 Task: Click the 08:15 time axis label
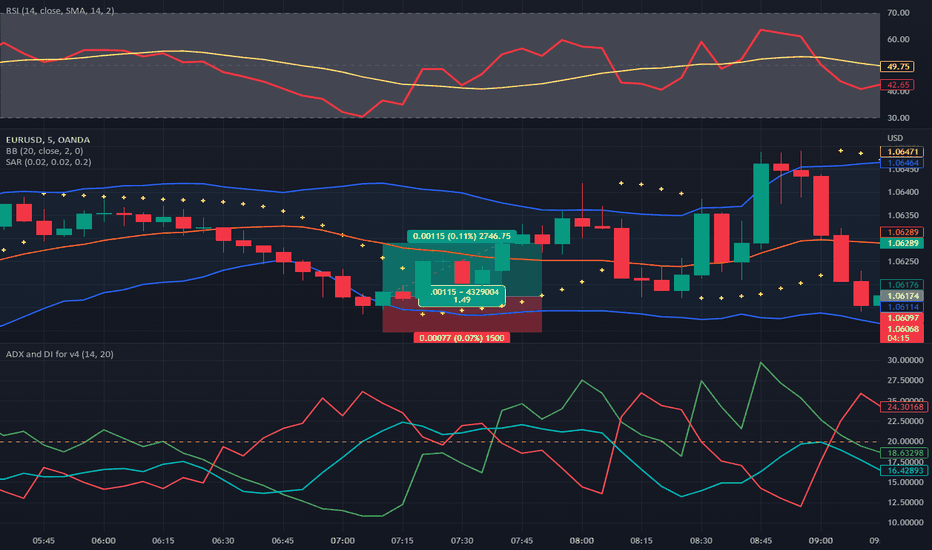641,540
